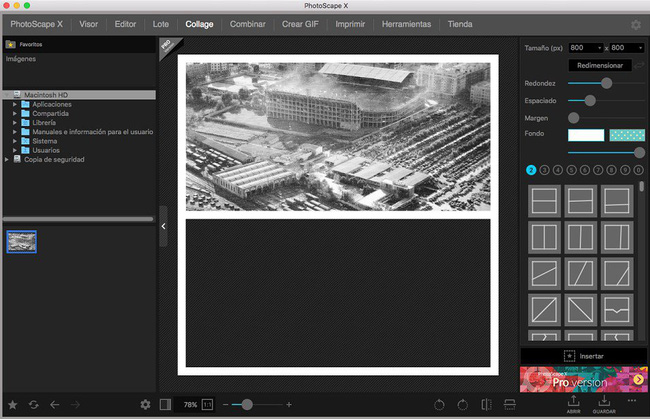650x419 pixels.
Task: Open the more options ellipsis menu
Action: (632, 401)
